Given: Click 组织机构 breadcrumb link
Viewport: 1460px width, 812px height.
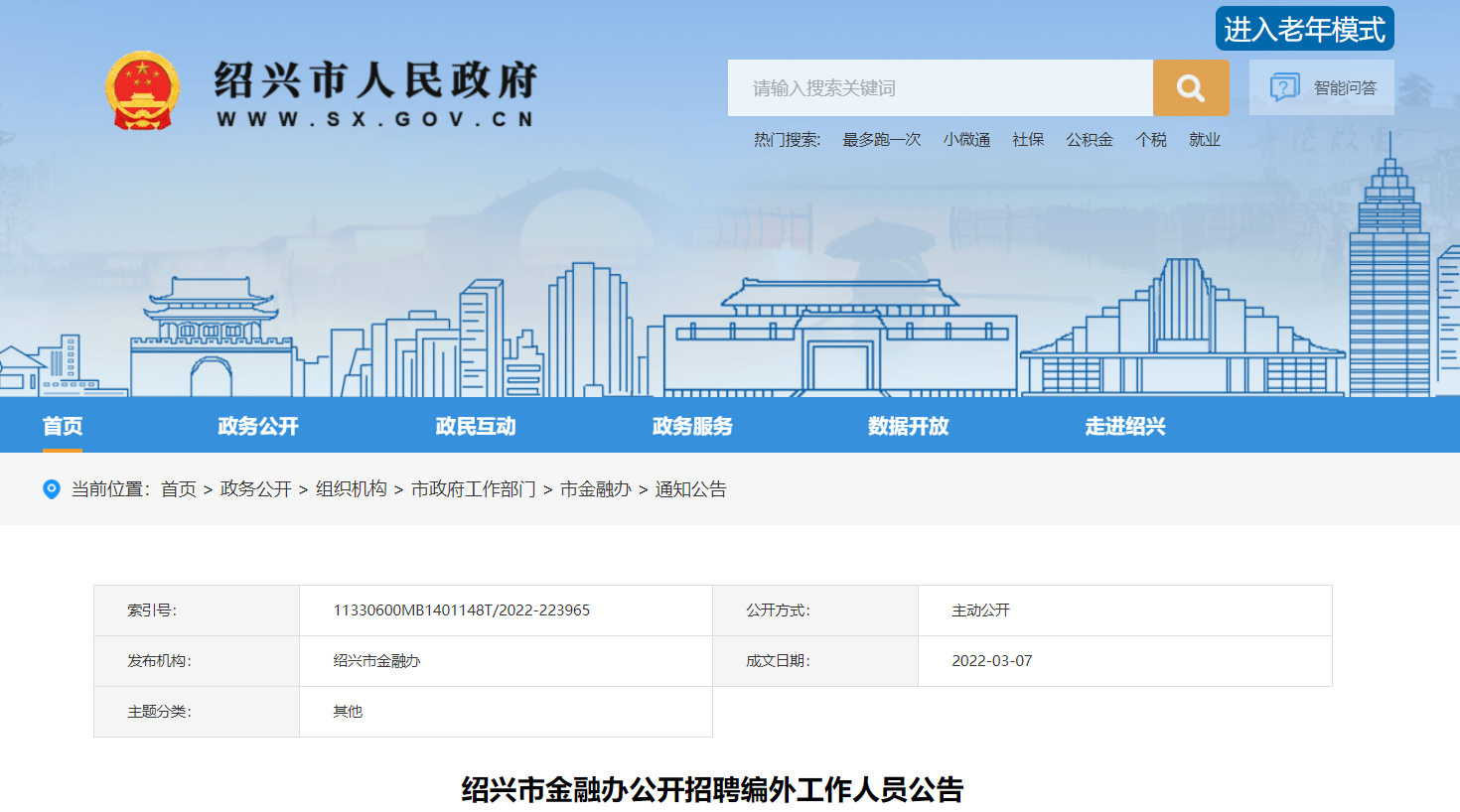Looking at the screenshot, I should 351,489.
